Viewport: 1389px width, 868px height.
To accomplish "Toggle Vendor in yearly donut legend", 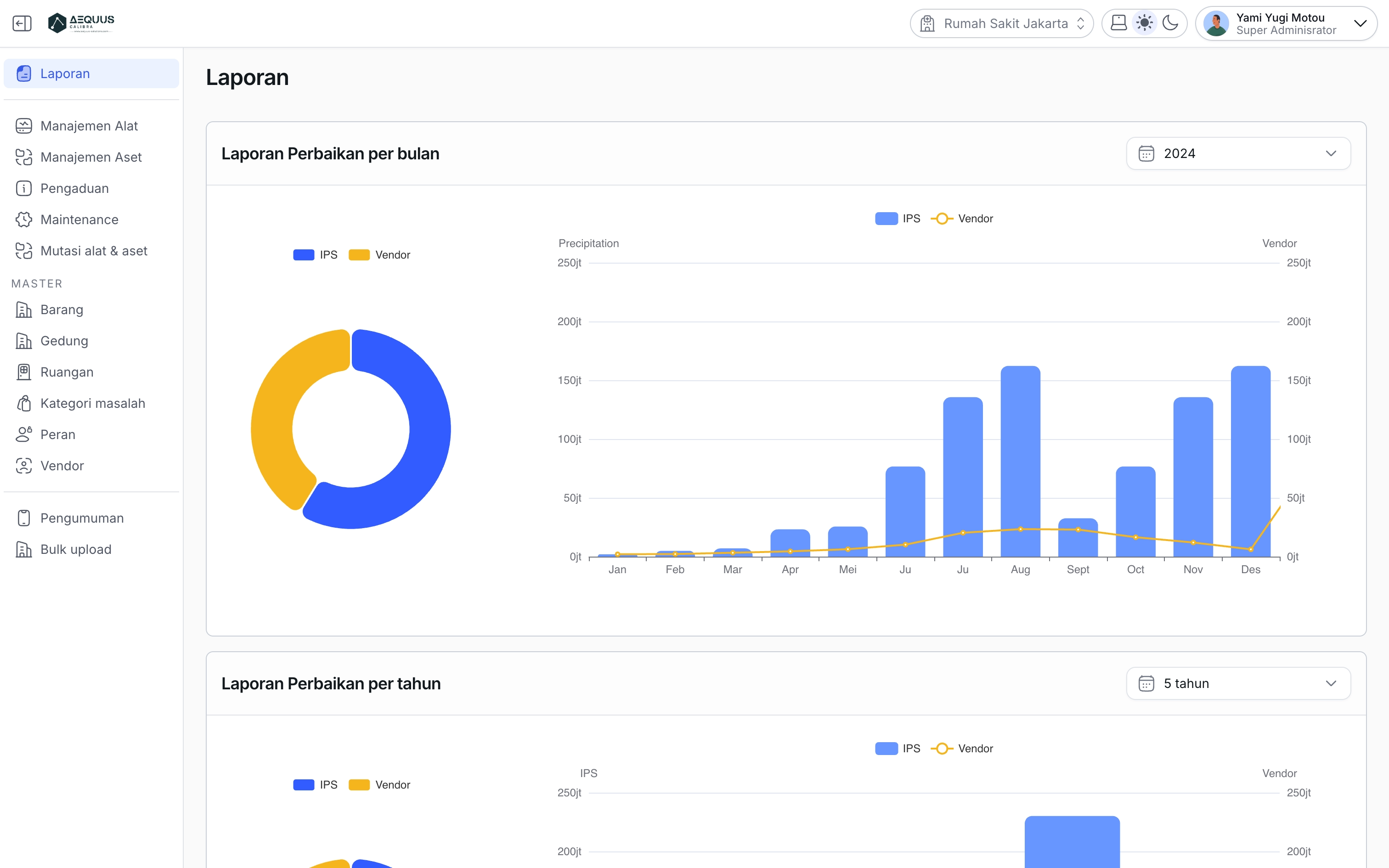I will tap(379, 785).
